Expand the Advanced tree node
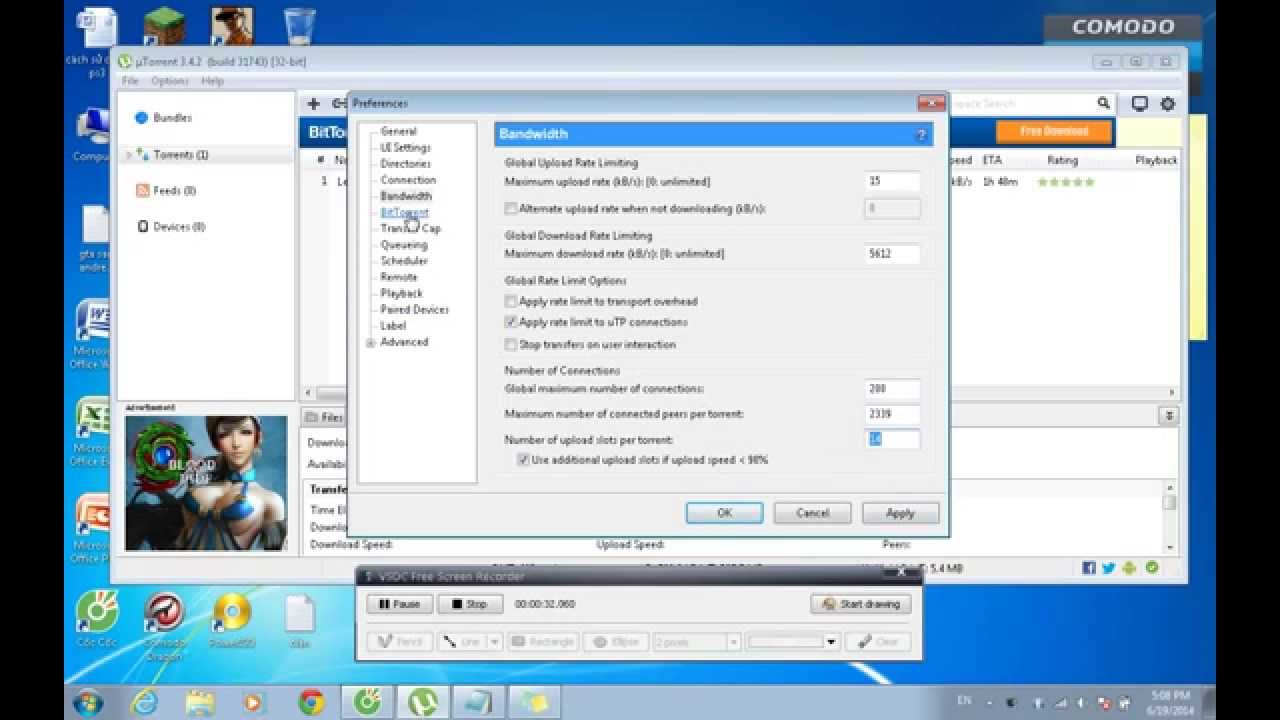Image resolution: width=1280 pixels, height=720 pixels. click(371, 343)
